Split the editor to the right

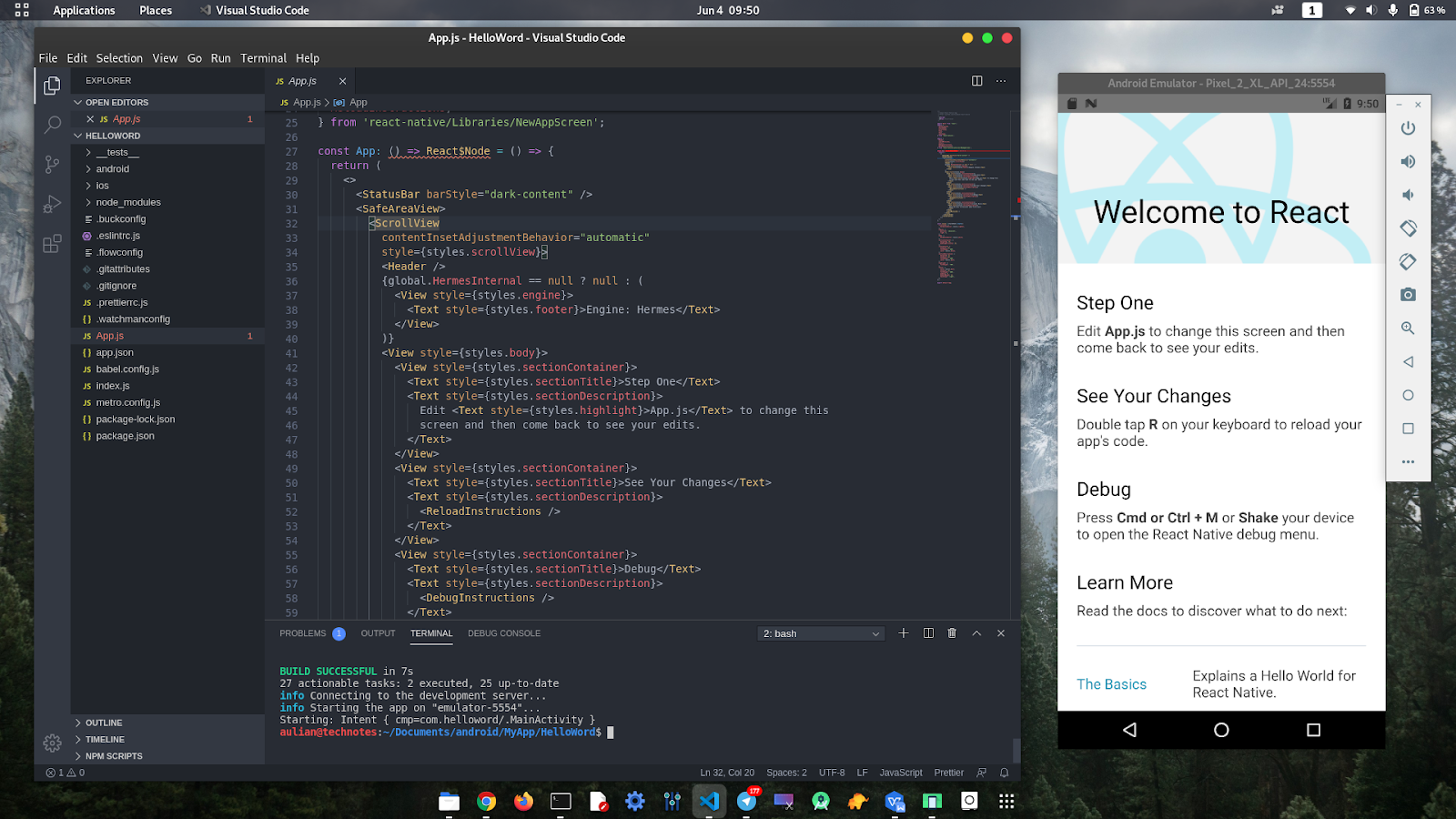coord(976,81)
